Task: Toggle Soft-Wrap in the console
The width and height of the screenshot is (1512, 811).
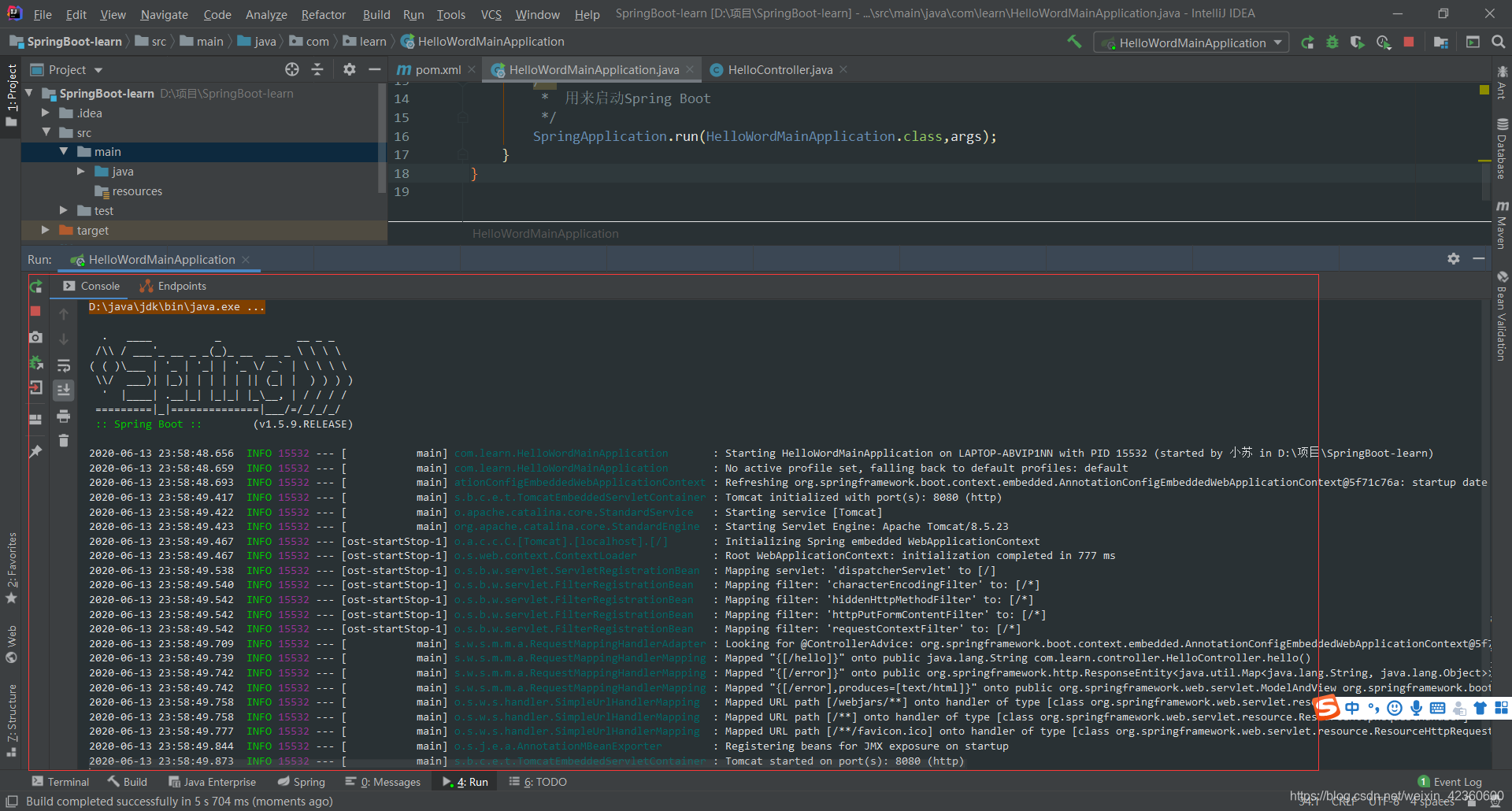Action: pos(64,365)
